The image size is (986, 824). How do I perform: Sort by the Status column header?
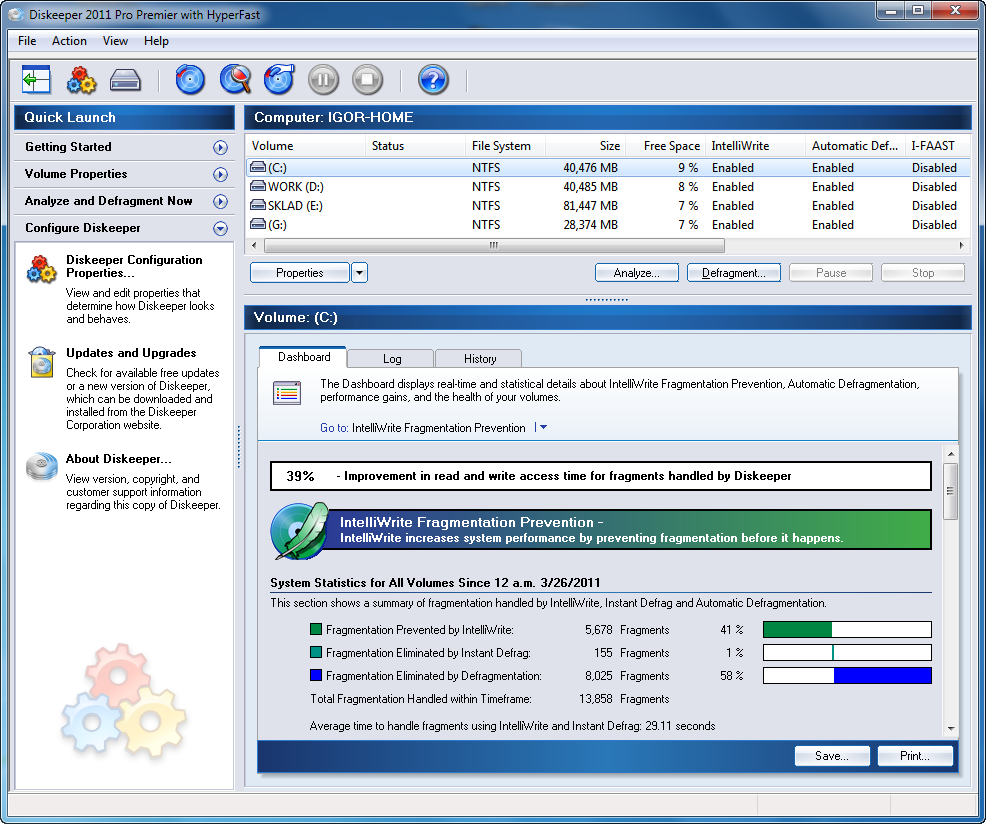(415, 146)
